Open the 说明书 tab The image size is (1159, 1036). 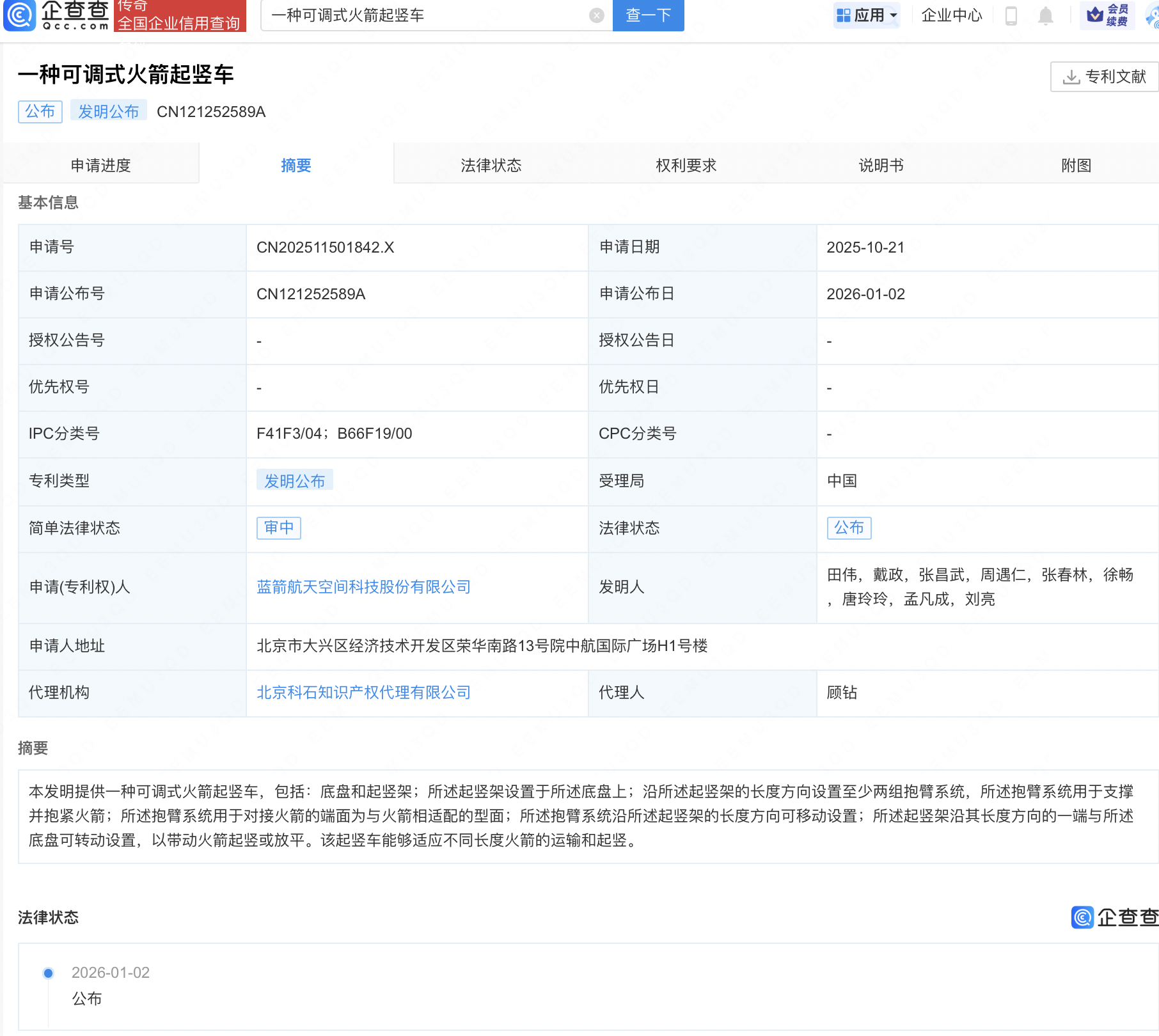coord(881,166)
